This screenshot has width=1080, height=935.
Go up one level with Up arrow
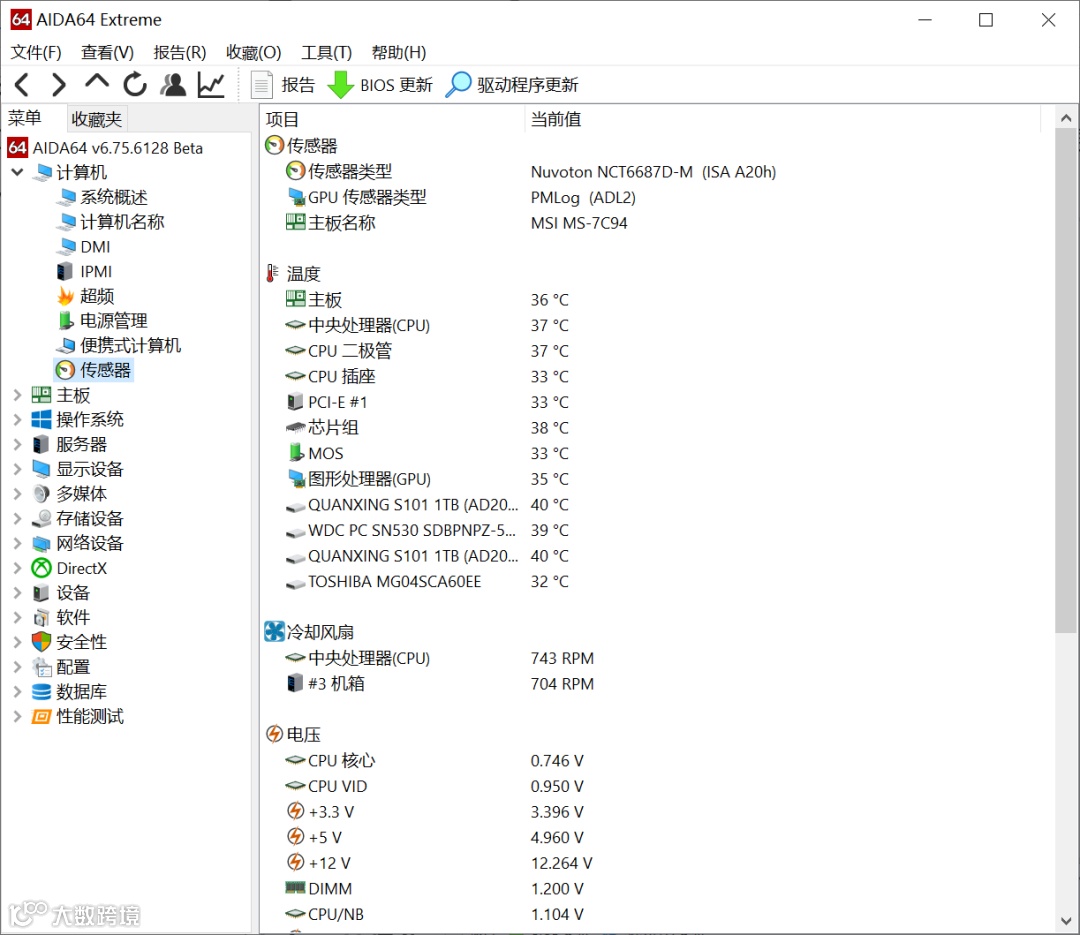point(97,83)
